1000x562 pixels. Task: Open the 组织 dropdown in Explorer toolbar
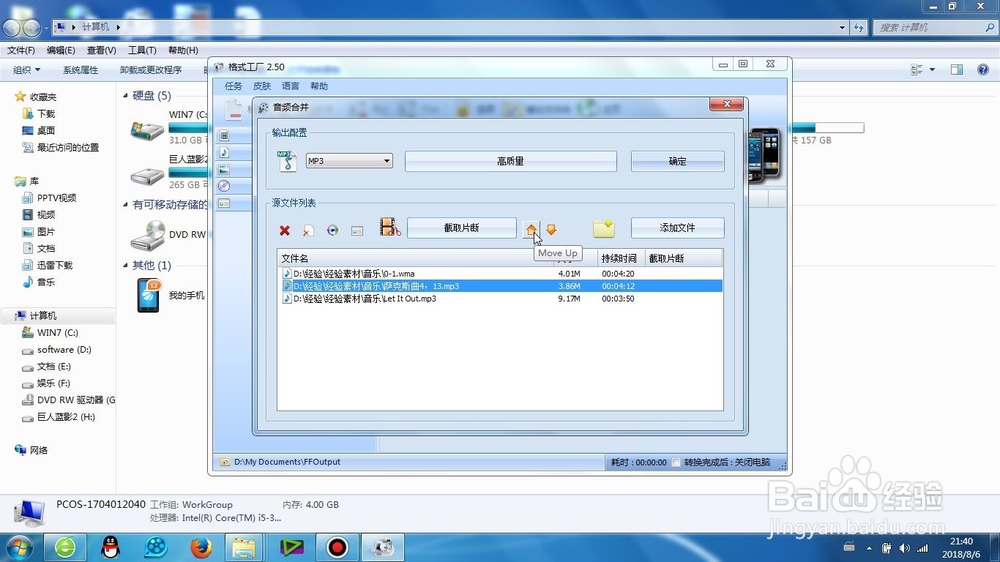click(27, 70)
